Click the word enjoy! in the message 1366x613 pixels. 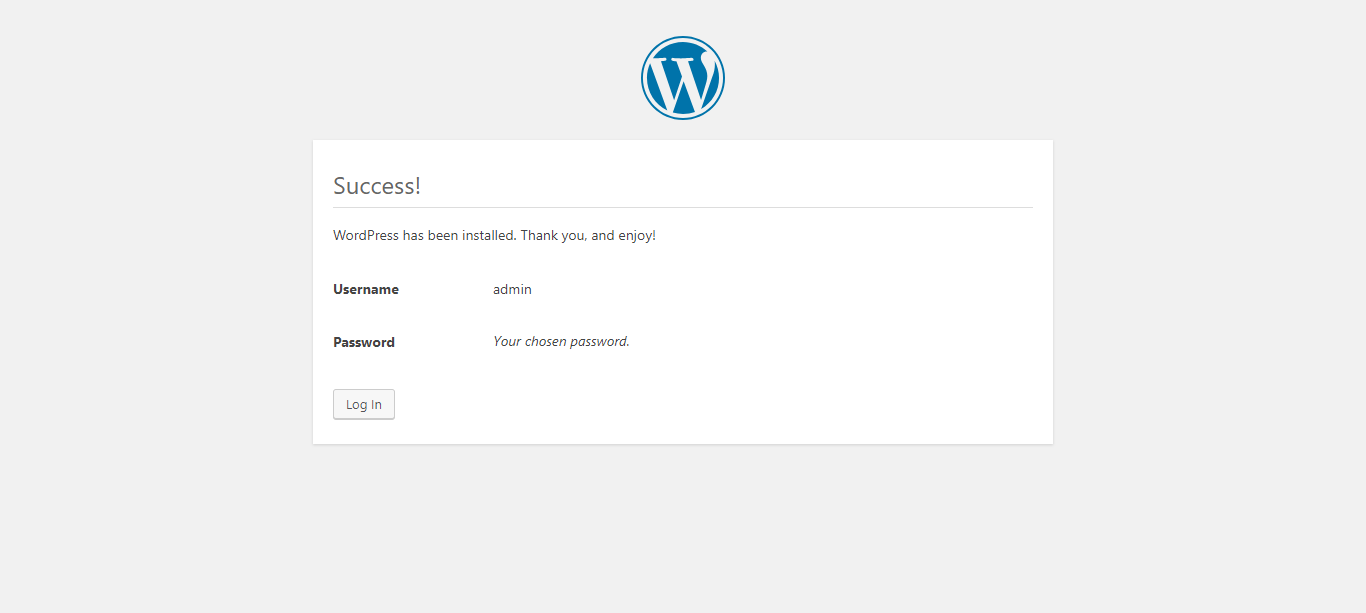tap(638, 236)
